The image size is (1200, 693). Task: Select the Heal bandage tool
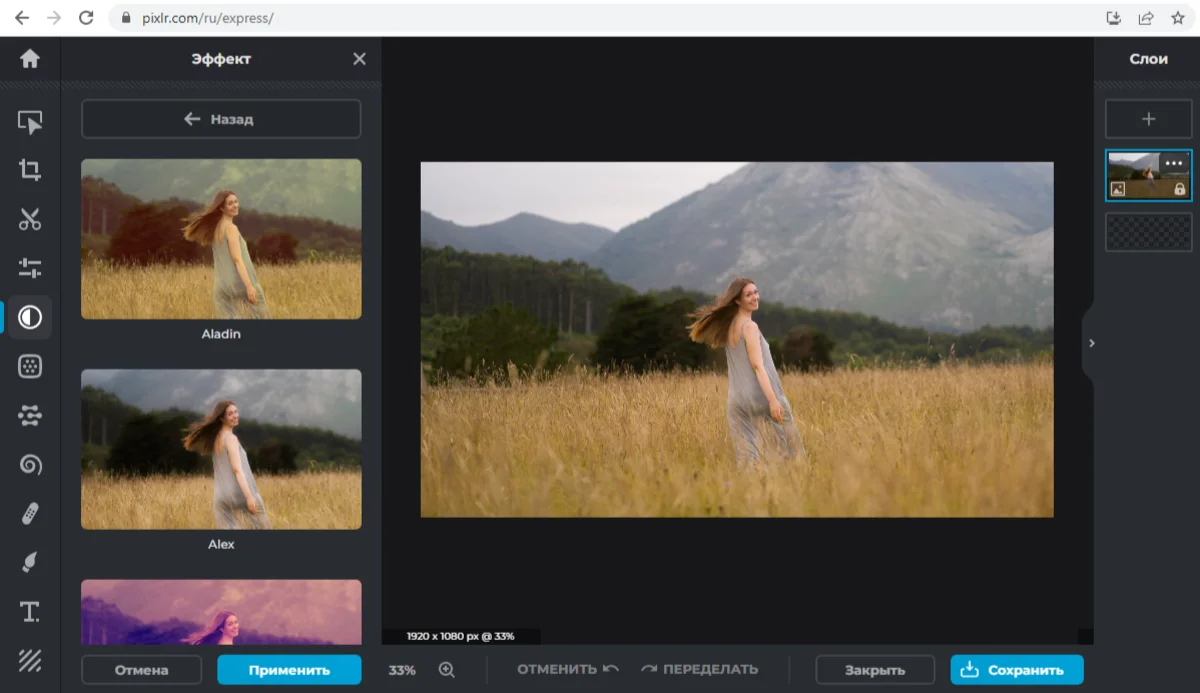(x=30, y=514)
